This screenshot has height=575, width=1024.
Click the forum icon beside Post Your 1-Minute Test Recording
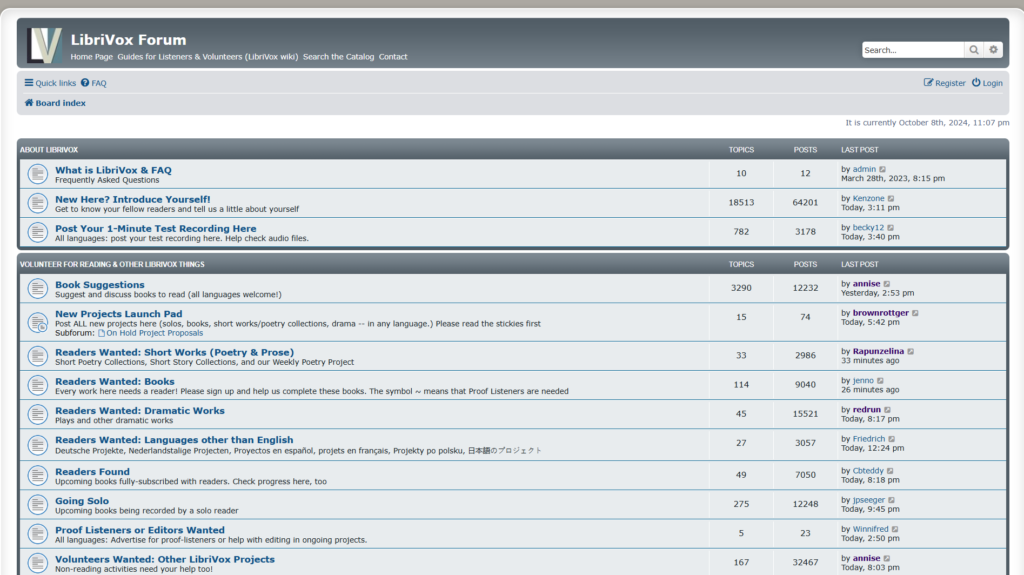(38, 232)
